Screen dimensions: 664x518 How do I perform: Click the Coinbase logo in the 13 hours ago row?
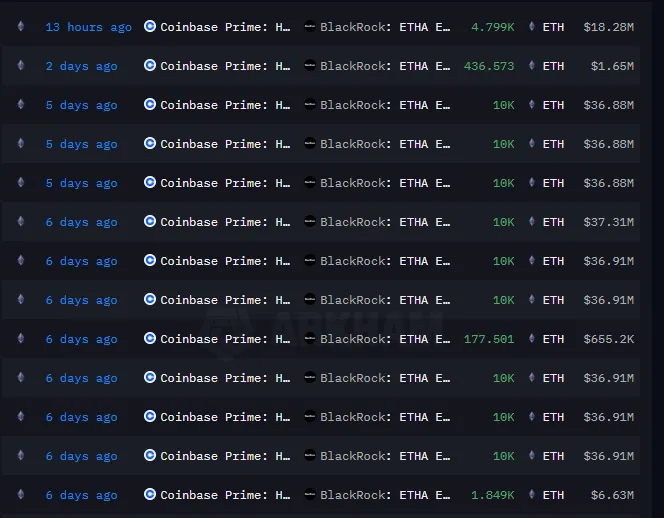click(150, 27)
